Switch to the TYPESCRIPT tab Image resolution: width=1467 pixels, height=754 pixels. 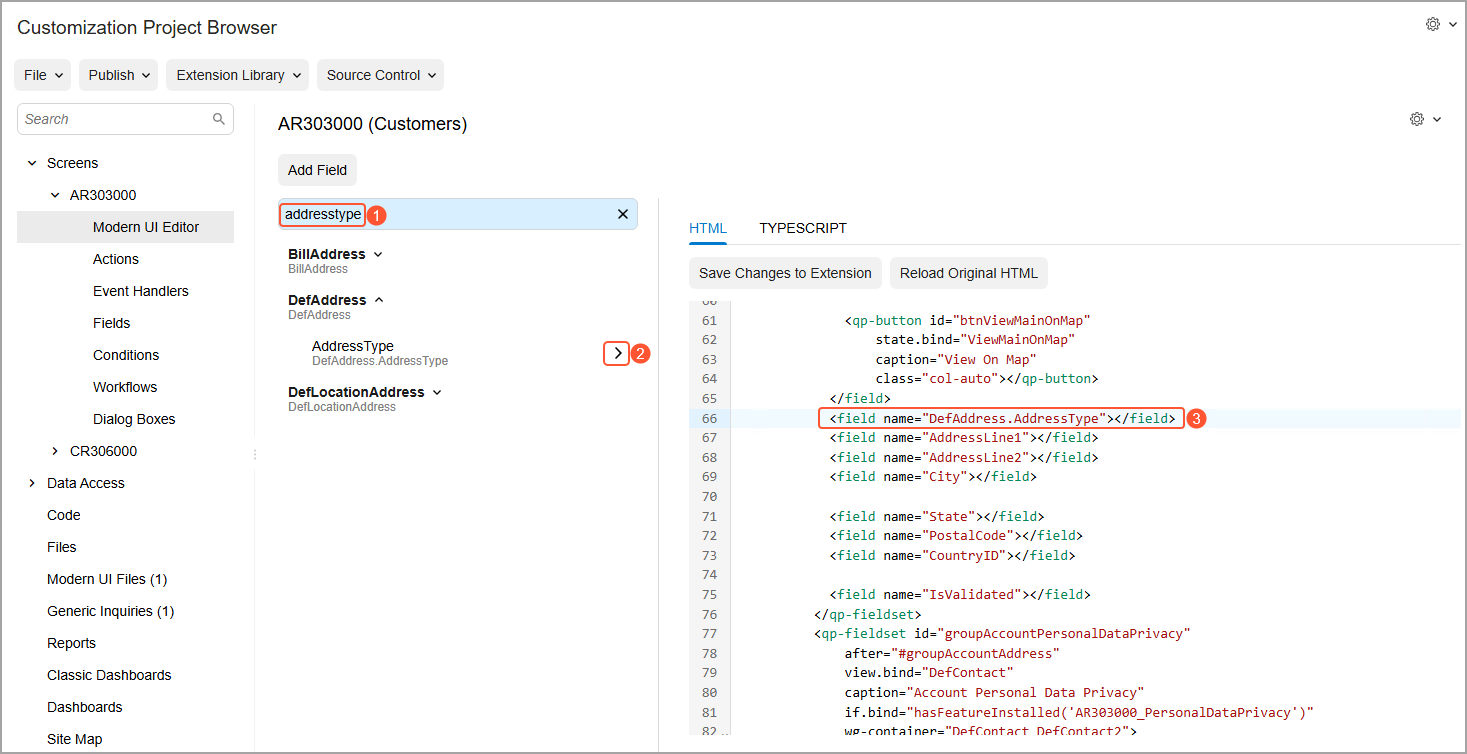[x=802, y=228]
